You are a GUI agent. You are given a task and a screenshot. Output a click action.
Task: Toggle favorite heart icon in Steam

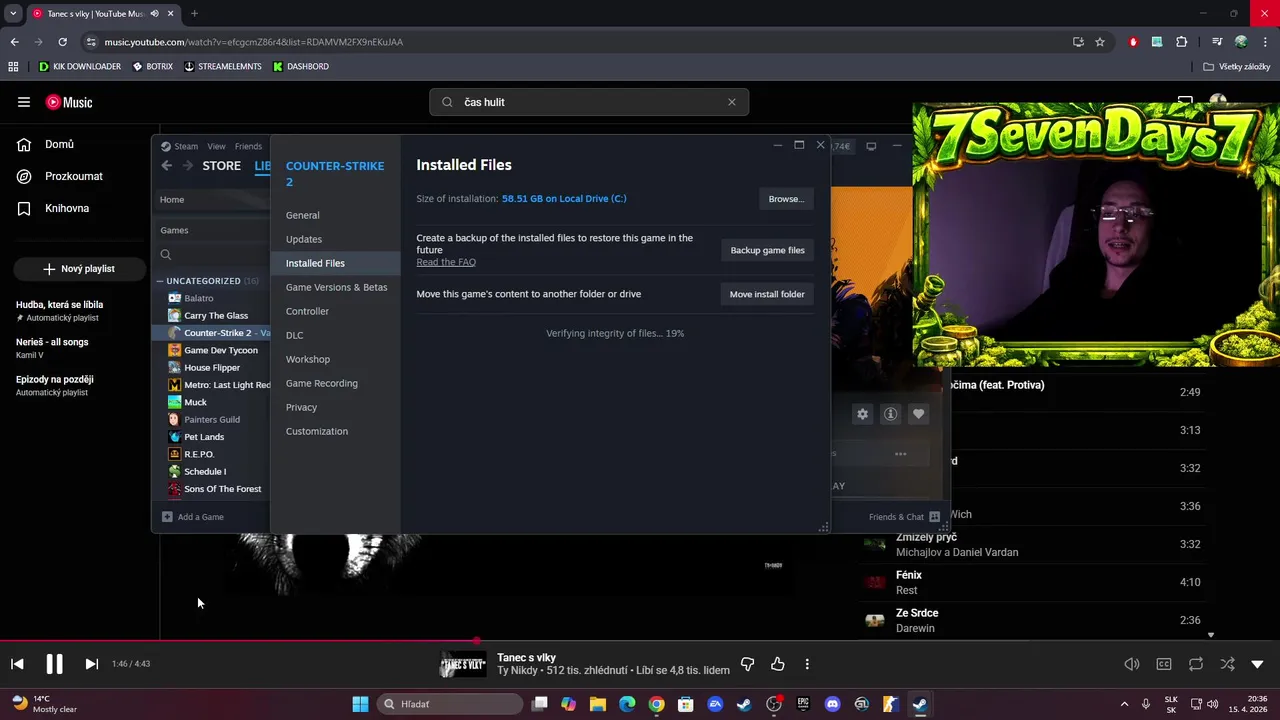click(x=918, y=414)
